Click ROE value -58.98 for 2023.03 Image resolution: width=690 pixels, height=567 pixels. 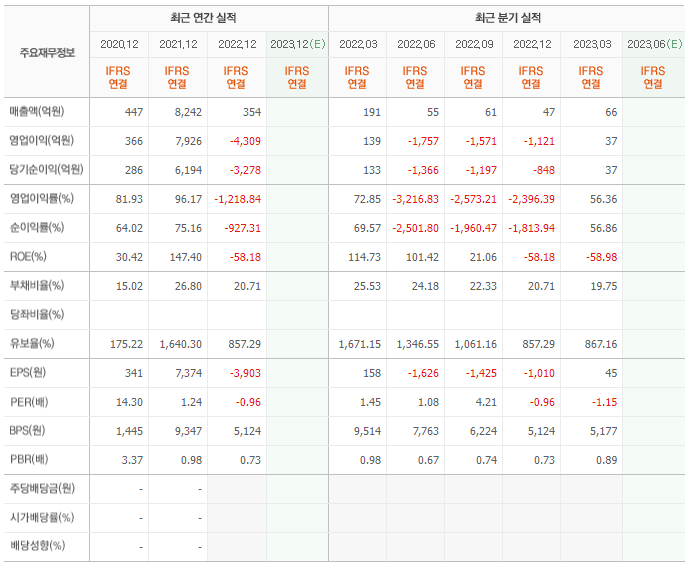pyautogui.click(x=602, y=258)
